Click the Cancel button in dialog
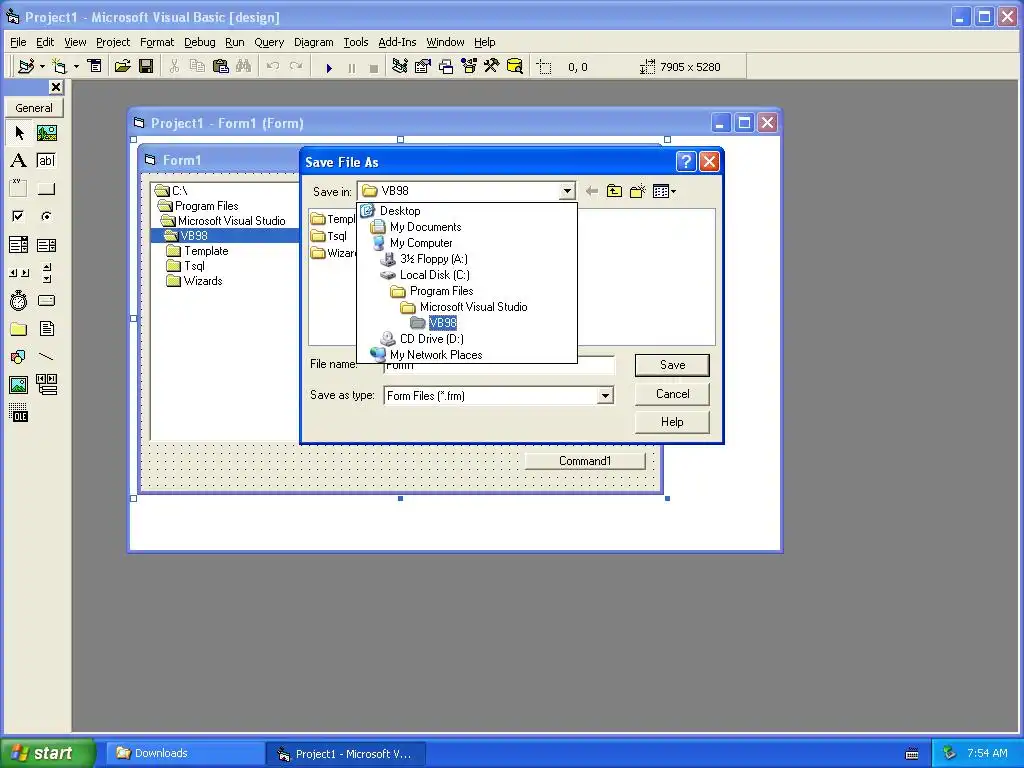 click(x=672, y=394)
